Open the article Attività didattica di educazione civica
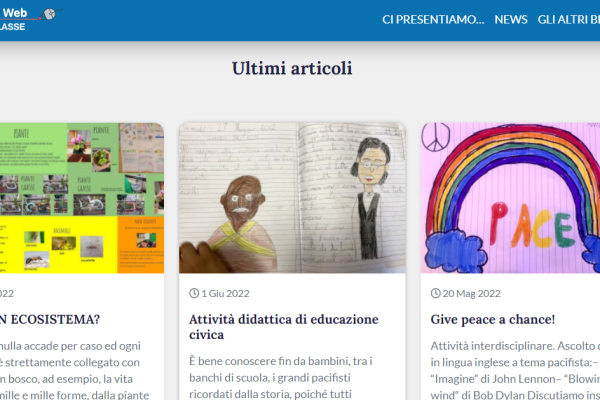Viewport: 600px width, 400px height. pyautogui.click(x=284, y=327)
